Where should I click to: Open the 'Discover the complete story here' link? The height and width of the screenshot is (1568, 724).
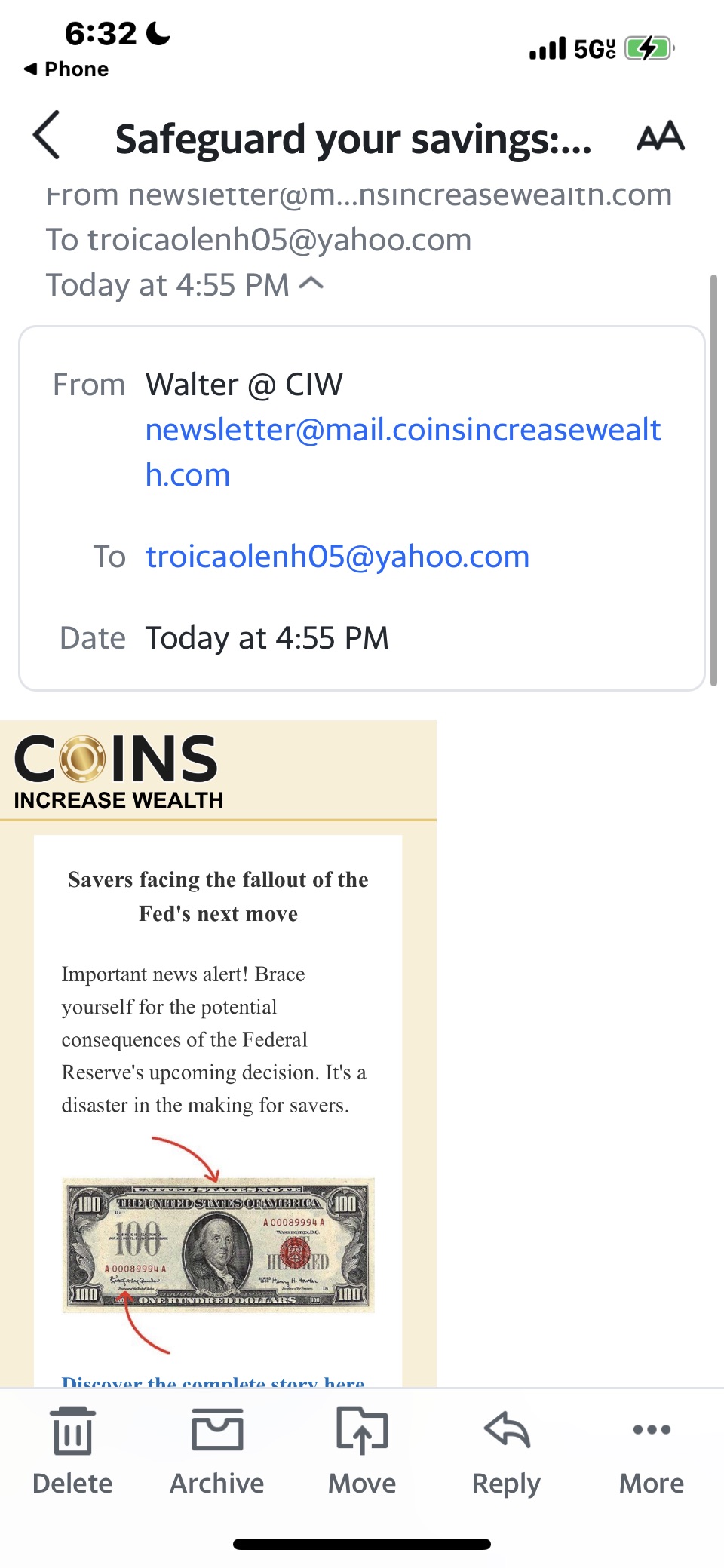pos(213,1381)
